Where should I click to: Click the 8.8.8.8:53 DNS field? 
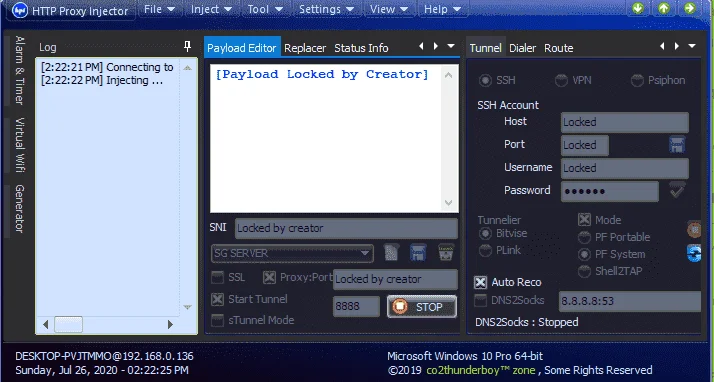[630, 301]
